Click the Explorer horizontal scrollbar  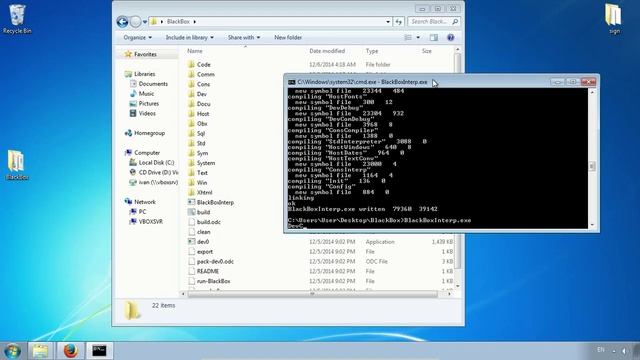point(312,294)
